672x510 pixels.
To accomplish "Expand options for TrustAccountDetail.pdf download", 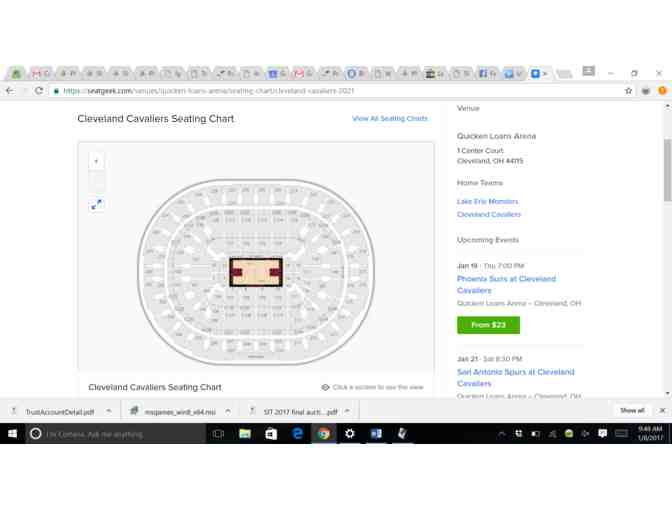I will point(109,411).
